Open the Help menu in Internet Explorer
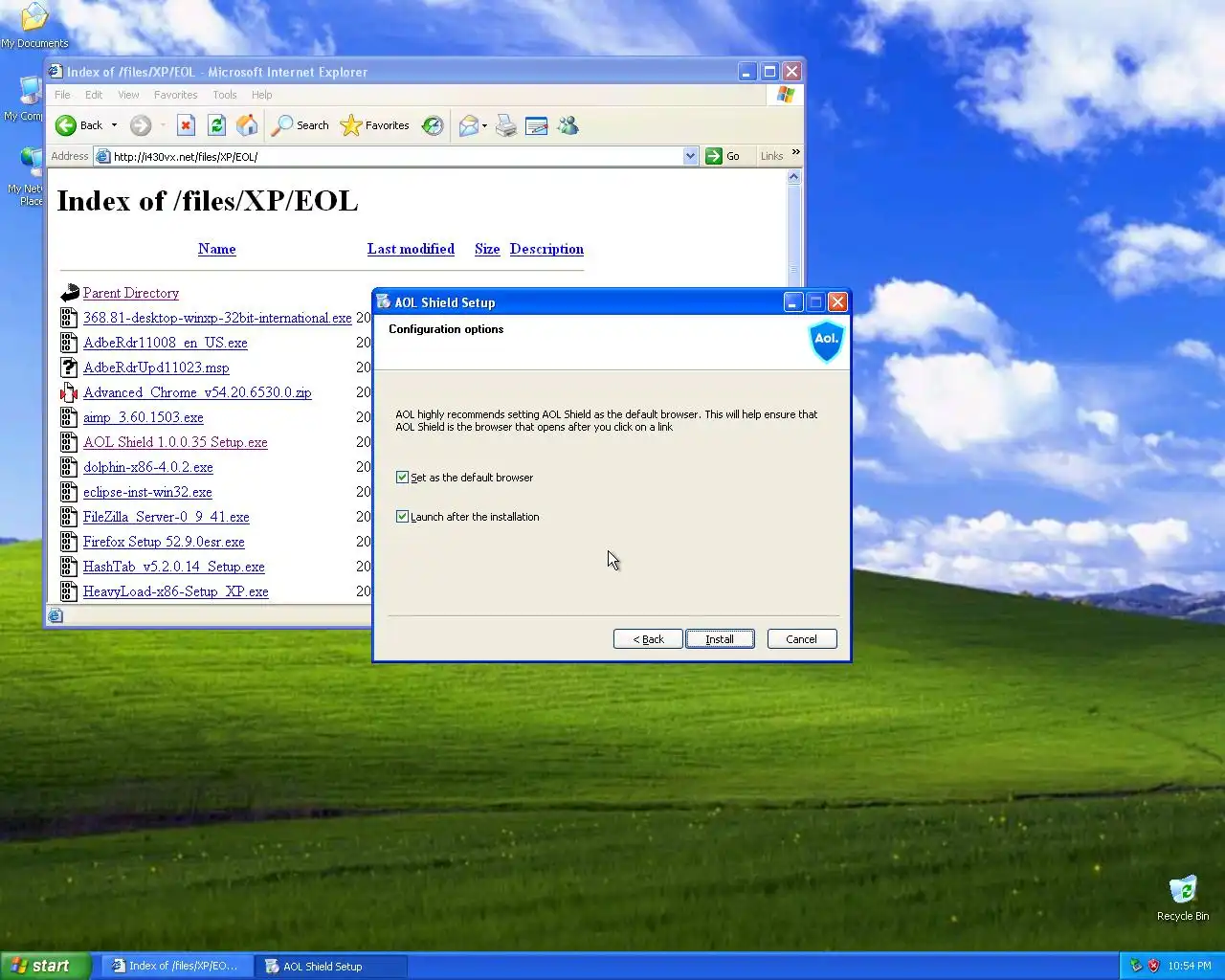This screenshot has height=980, width=1225. [261, 95]
